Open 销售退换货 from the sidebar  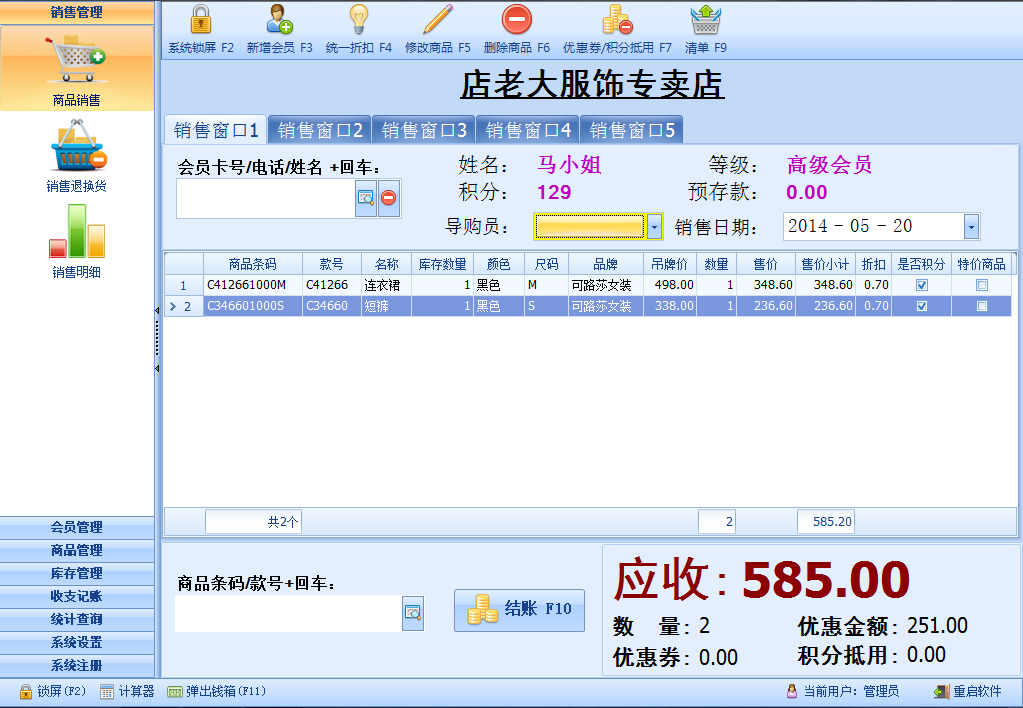[77, 150]
